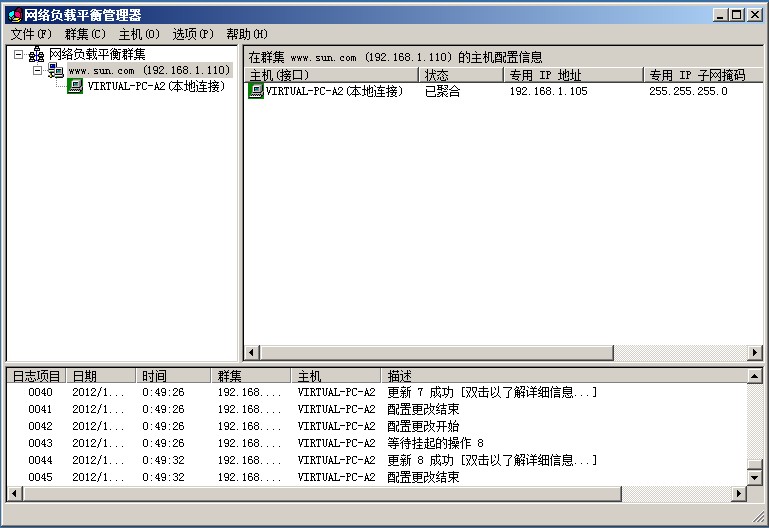Click the 日志项目 log column header
Viewport: 769px width, 528px height.
(36, 376)
